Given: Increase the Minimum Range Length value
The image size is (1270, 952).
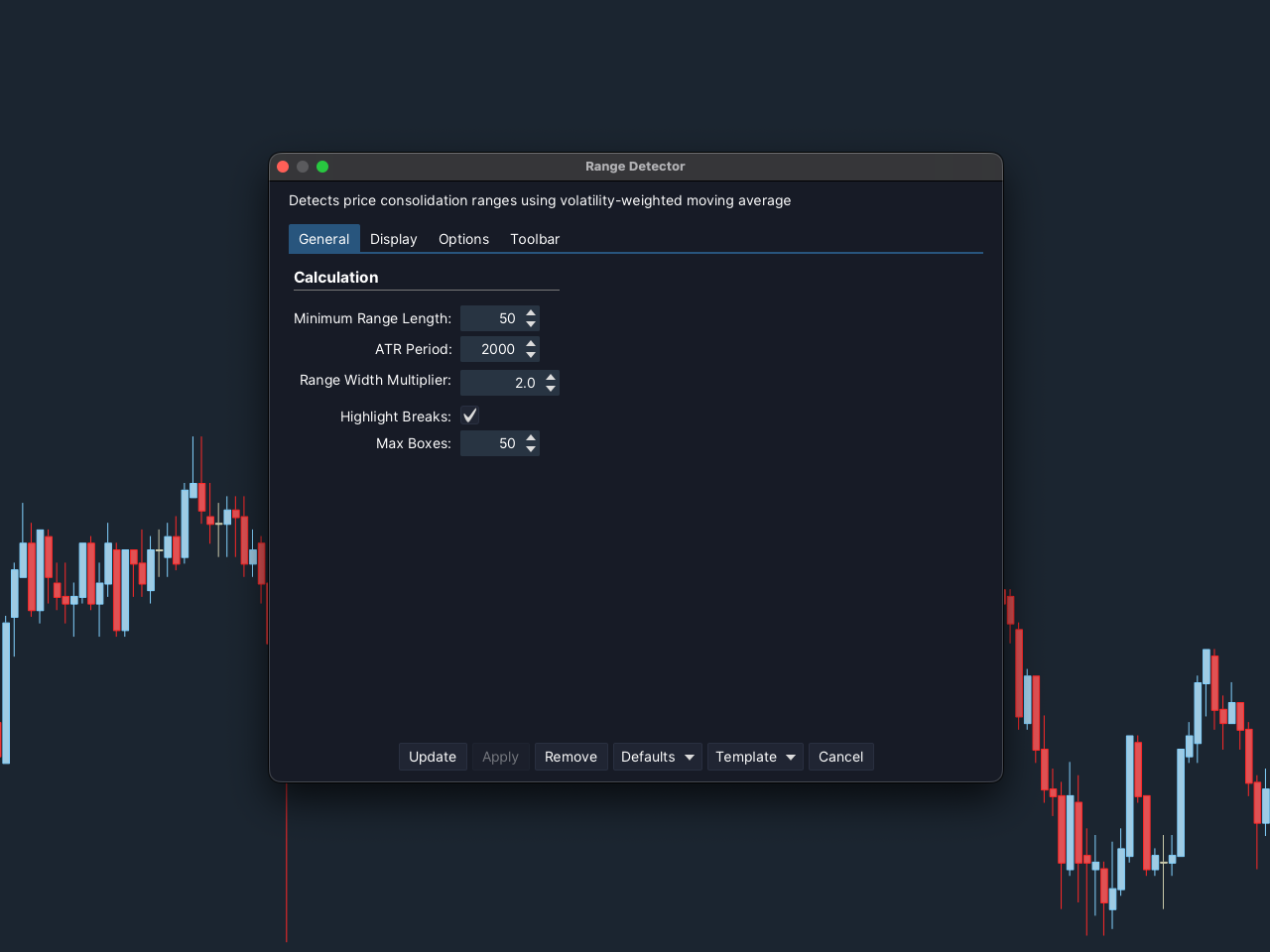Looking at the screenshot, I should click(x=531, y=313).
